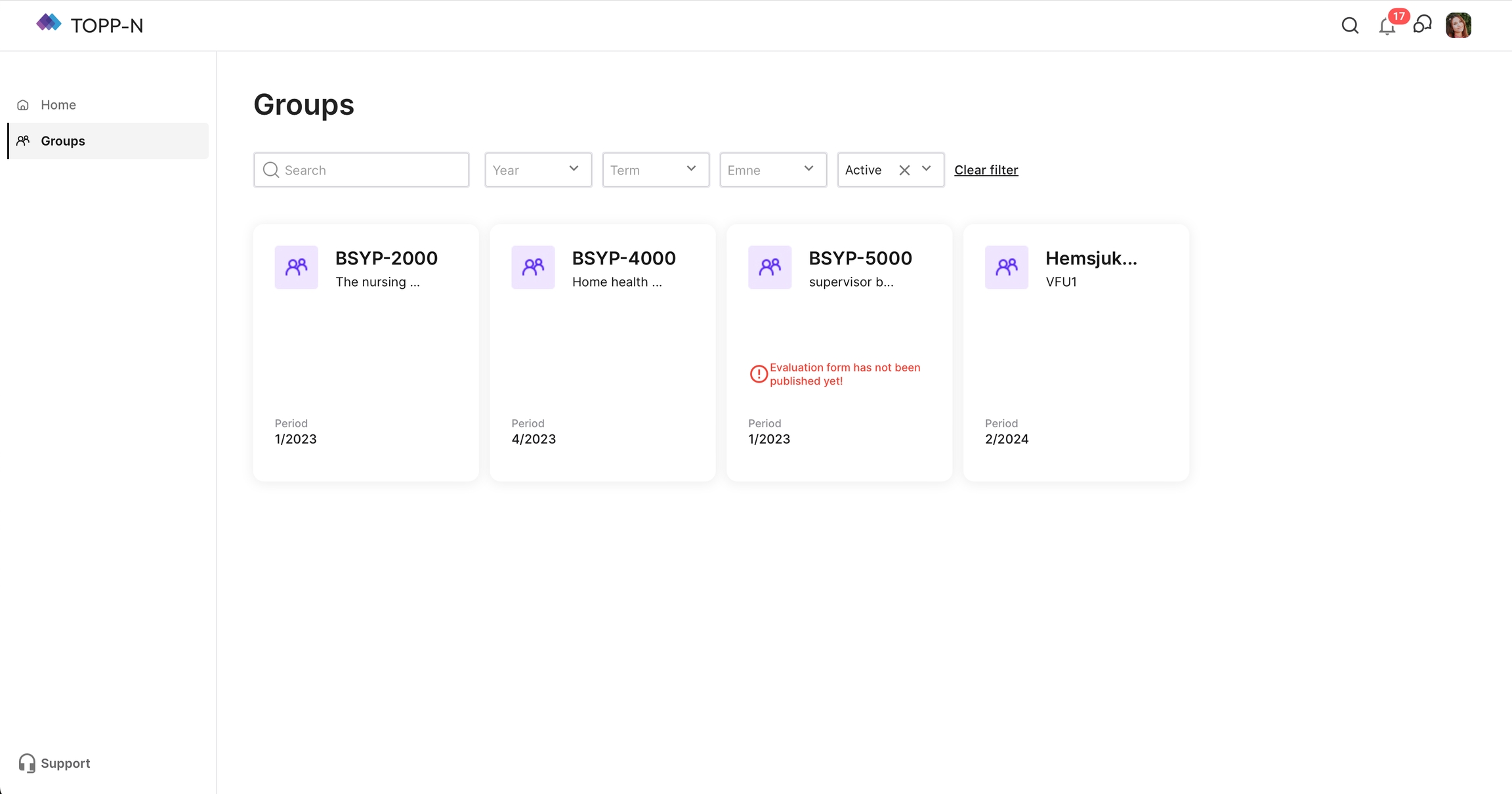Go to Home in sidebar
1512x794 pixels.
coord(58,105)
